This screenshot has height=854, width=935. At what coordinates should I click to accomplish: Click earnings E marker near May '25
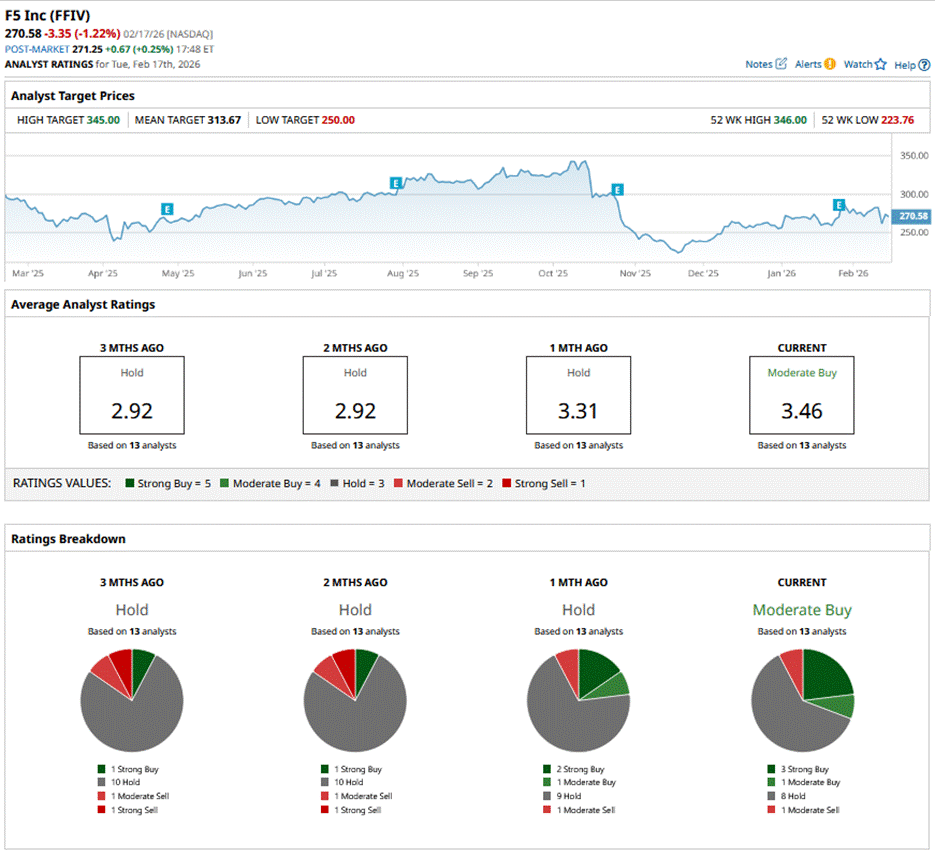point(167,209)
